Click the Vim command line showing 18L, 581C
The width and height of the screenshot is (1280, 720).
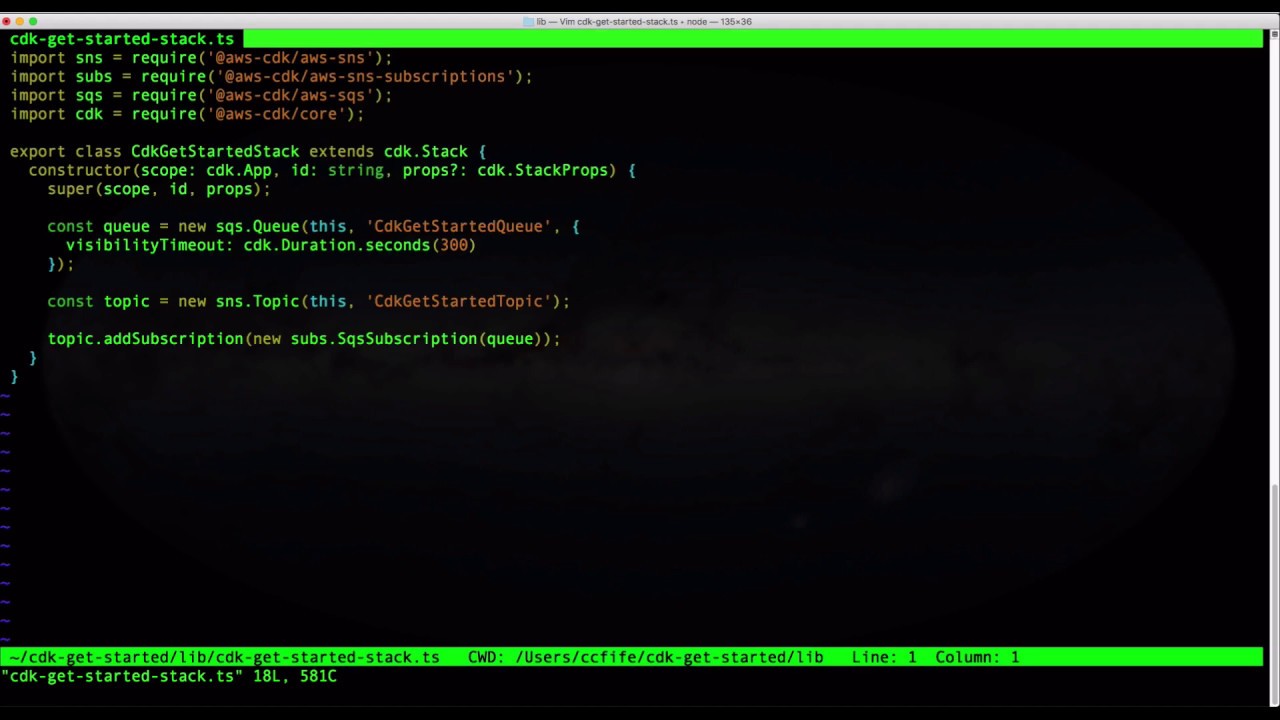point(170,676)
